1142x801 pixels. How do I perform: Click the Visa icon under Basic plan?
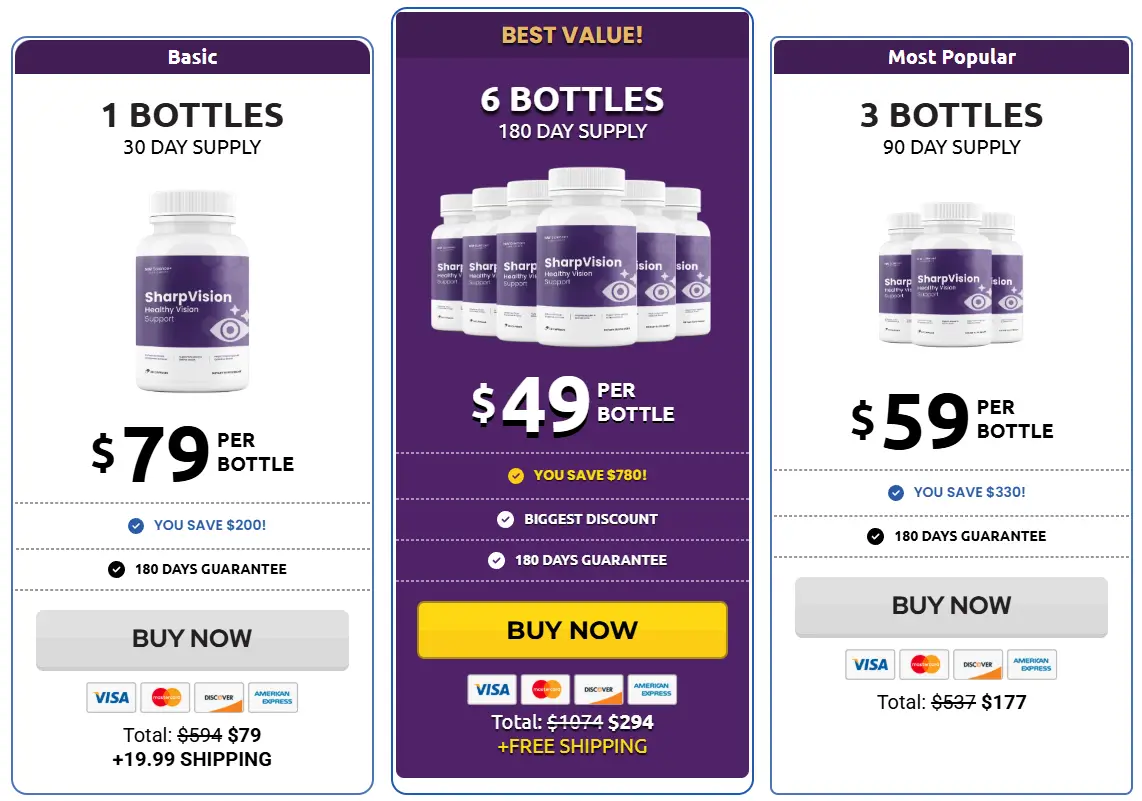pyautogui.click(x=111, y=697)
